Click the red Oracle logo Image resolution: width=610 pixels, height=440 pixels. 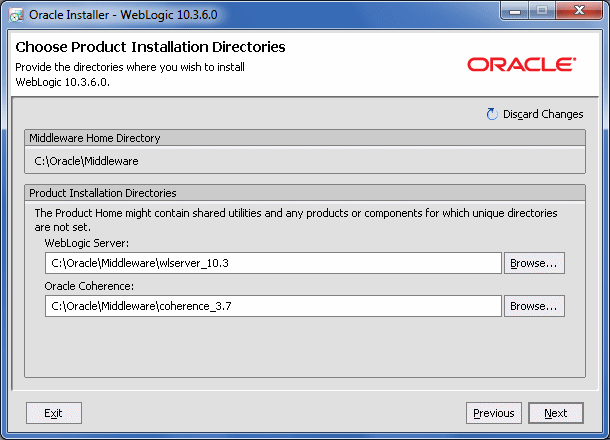coord(520,64)
